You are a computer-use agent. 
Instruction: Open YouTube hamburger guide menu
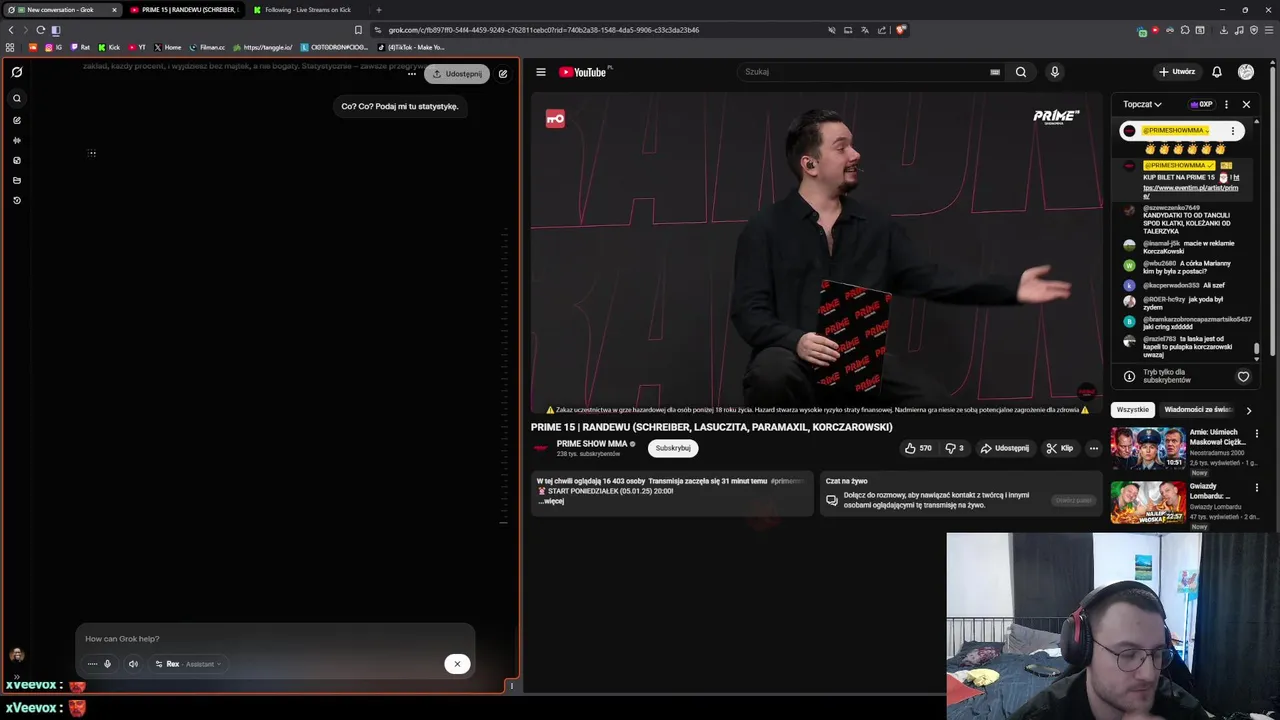pos(541,72)
